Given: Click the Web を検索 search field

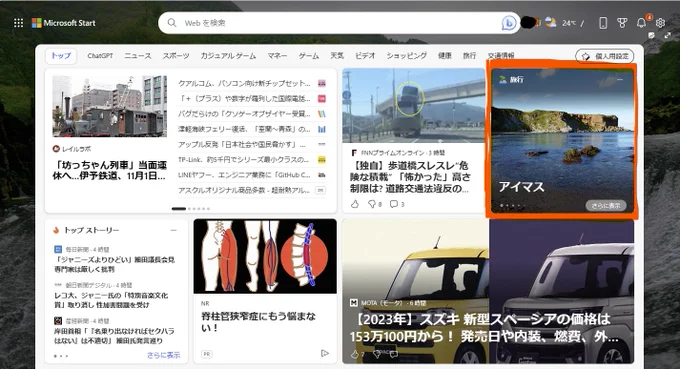Looking at the screenshot, I should pos(339,23).
